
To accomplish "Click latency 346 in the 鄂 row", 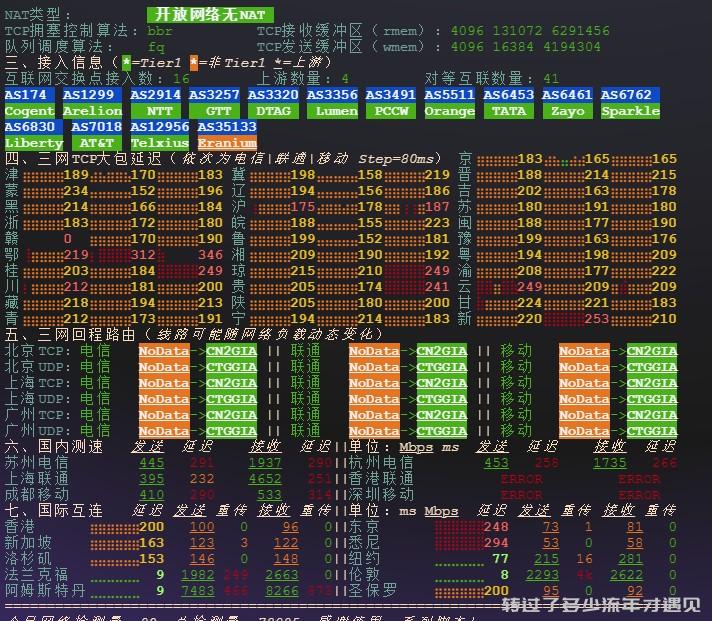I will click(210, 255).
